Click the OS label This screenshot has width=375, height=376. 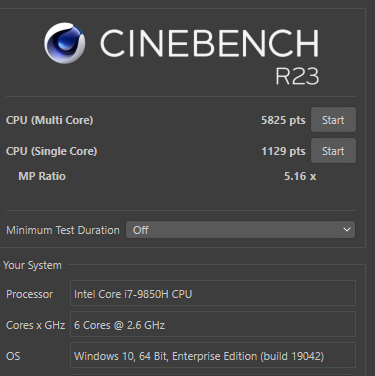pos(13,356)
